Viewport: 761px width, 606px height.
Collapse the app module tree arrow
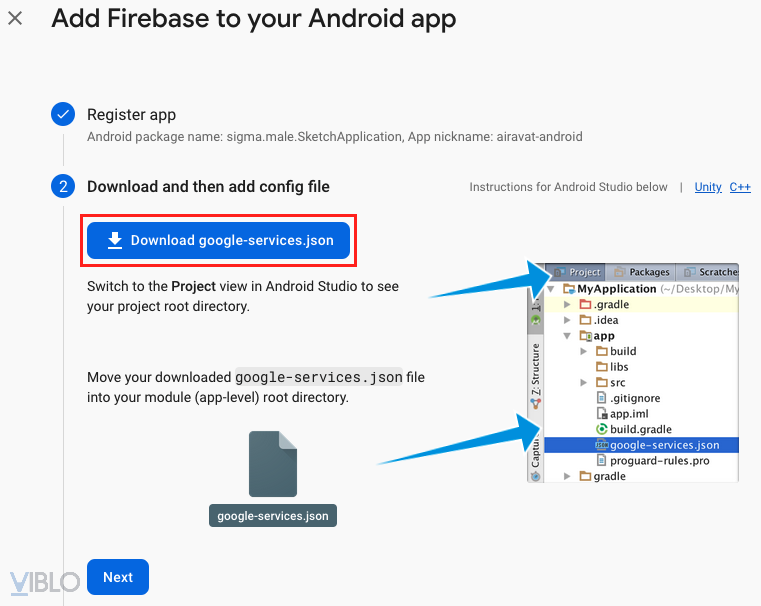click(569, 336)
